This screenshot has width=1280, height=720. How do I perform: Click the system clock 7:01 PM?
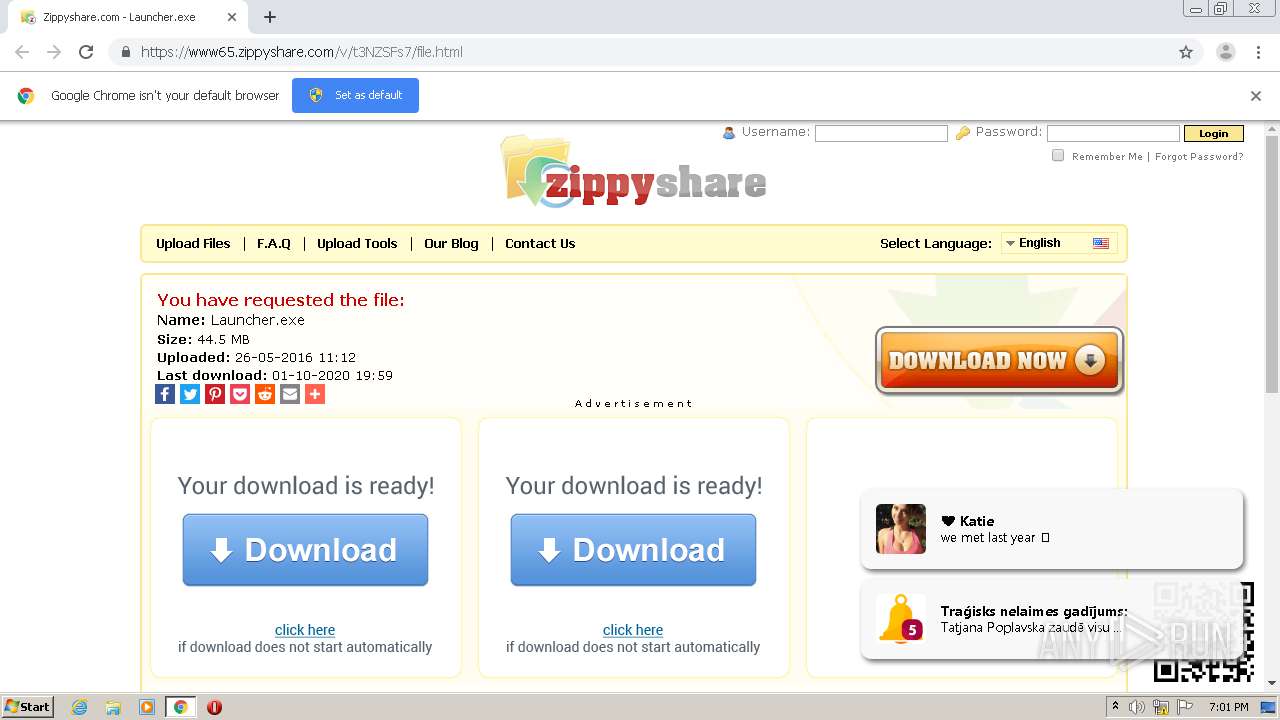[1228, 707]
